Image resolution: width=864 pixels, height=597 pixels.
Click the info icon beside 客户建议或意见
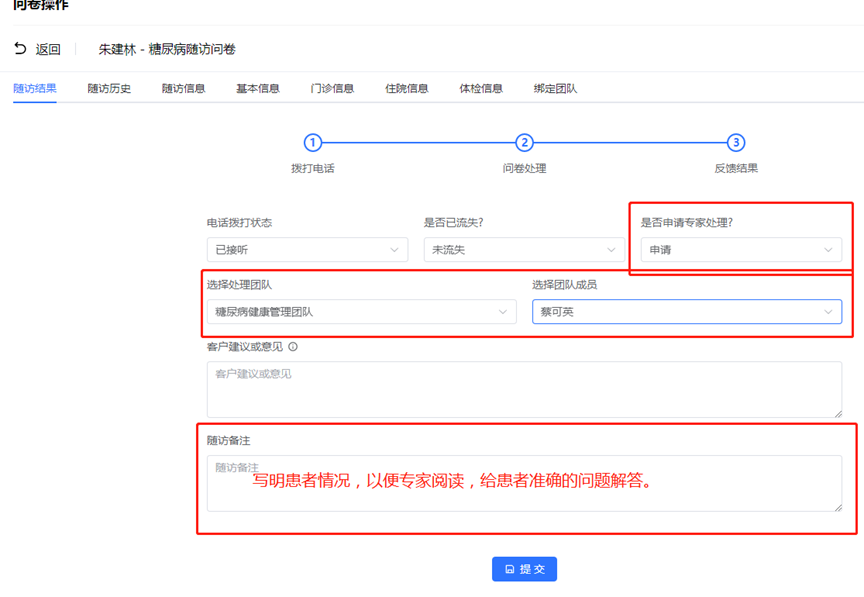(x=293, y=347)
